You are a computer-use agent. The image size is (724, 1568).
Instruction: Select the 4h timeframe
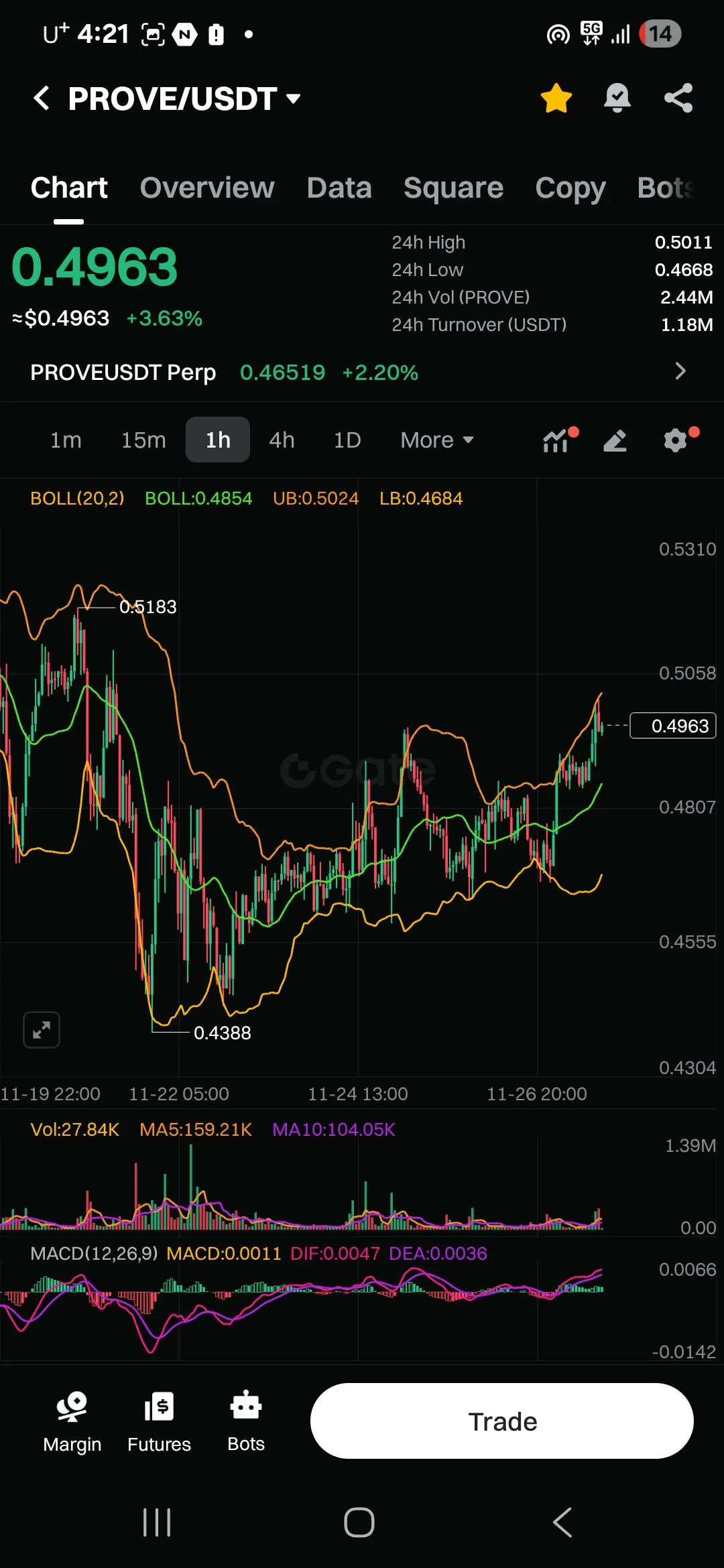(x=282, y=440)
